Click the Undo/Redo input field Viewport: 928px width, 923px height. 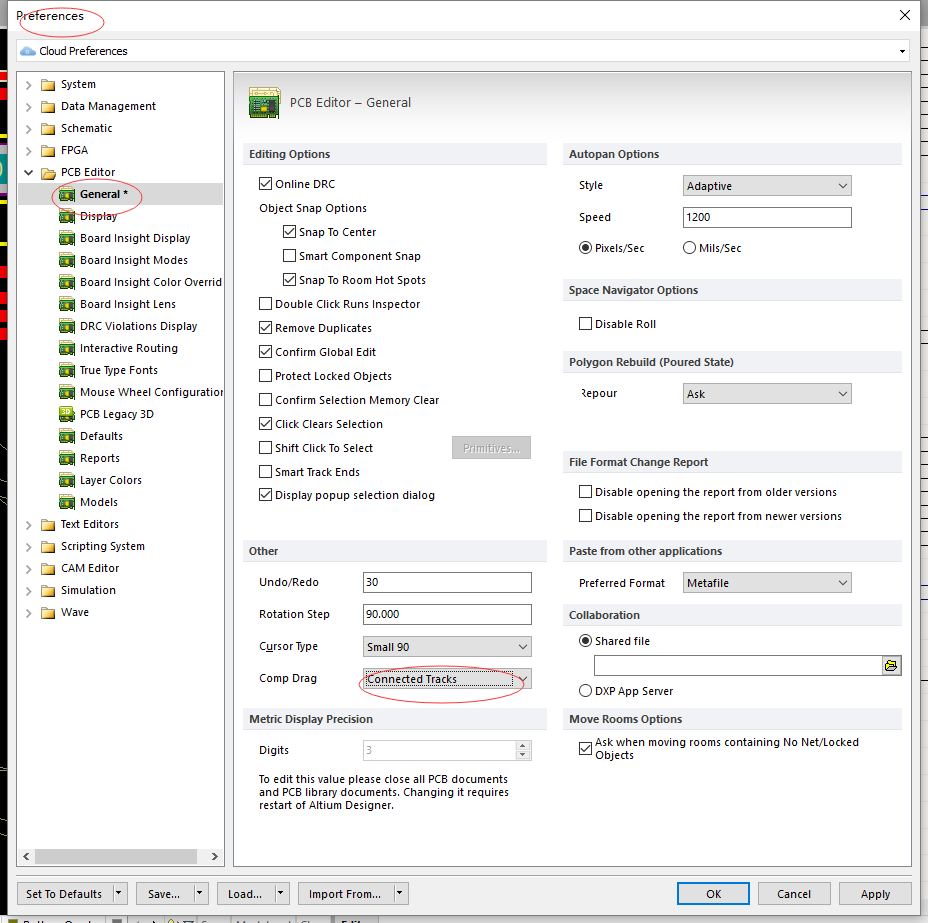tap(447, 582)
